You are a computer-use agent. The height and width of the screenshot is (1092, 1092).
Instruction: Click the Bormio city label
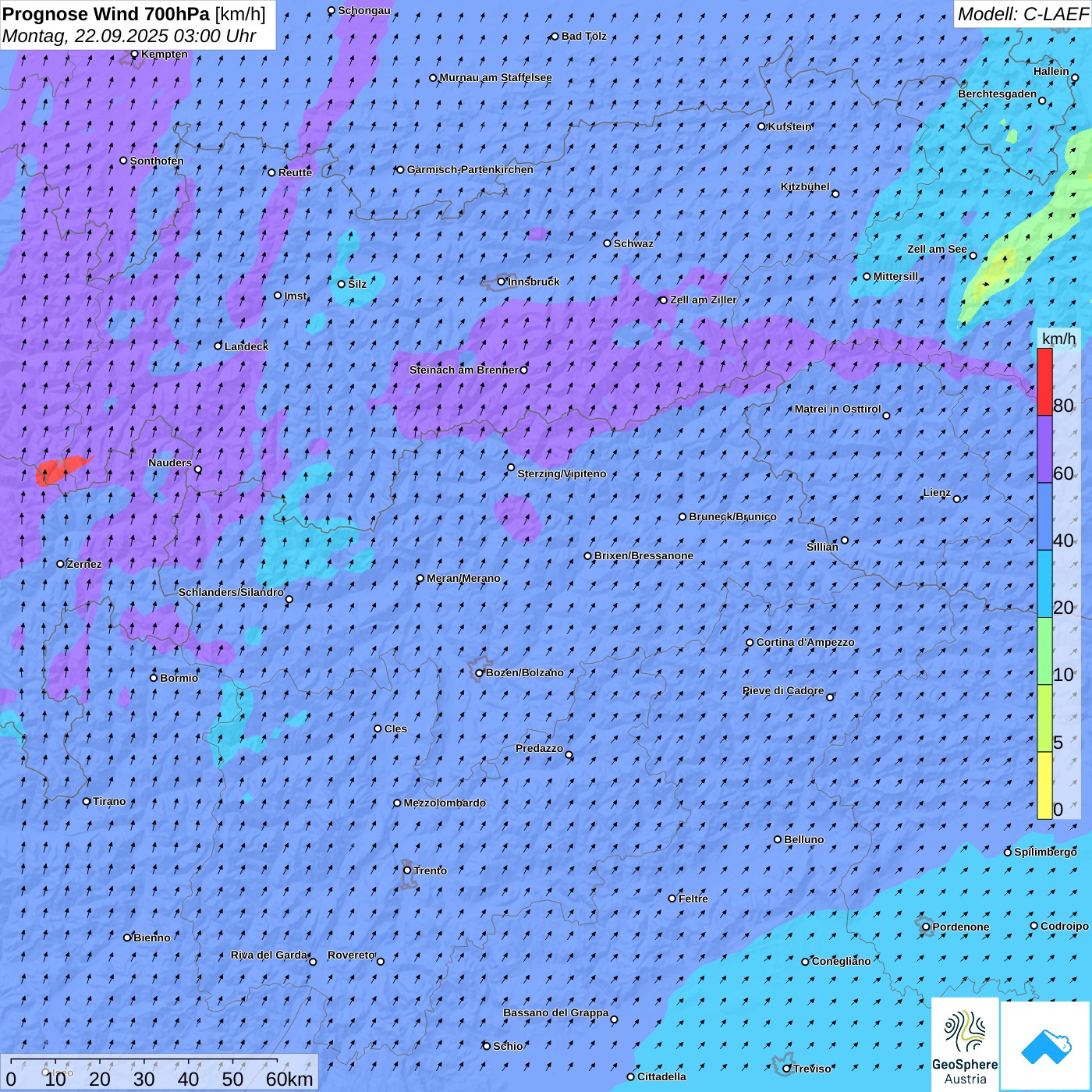pyautogui.click(x=179, y=678)
